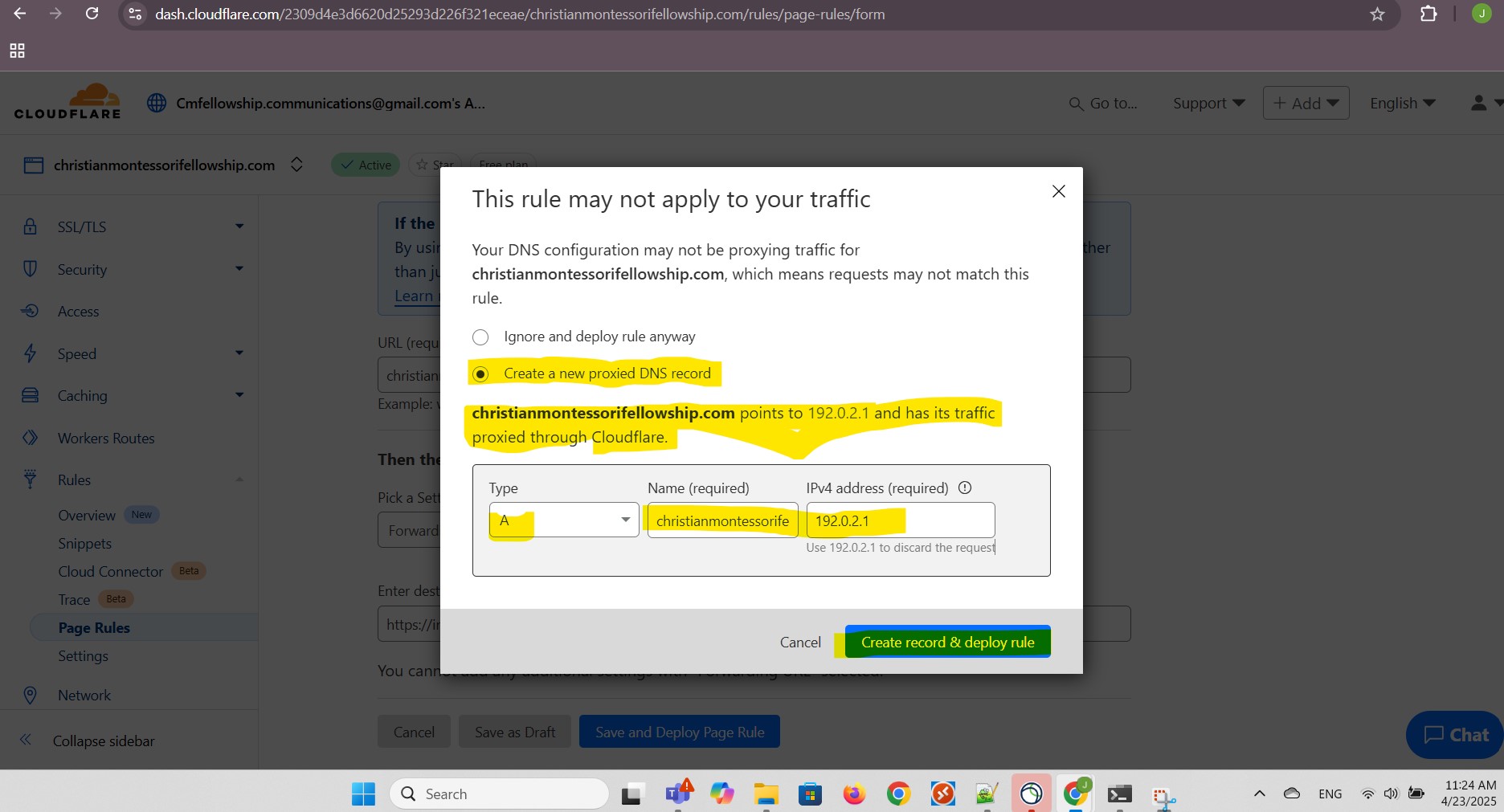Click Create record & deploy rule
Viewport: 1504px width, 812px height.
pyautogui.click(x=948, y=642)
